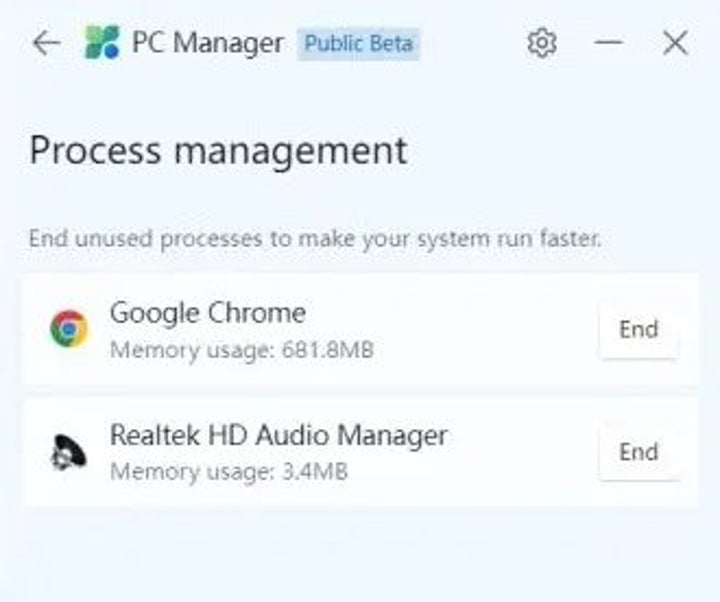Close the PC Manager window
Screen dimensions: 720x602
coord(675,43)
